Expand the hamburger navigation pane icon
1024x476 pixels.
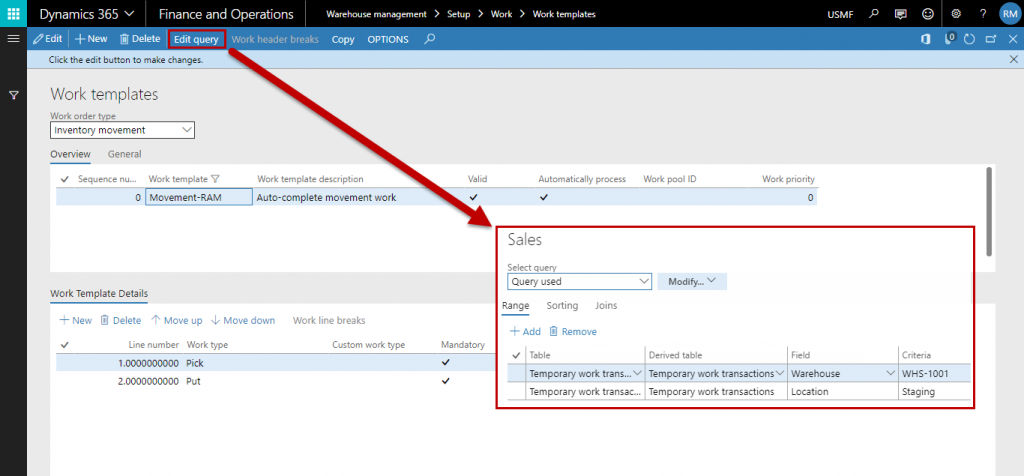tap(13, 39)
